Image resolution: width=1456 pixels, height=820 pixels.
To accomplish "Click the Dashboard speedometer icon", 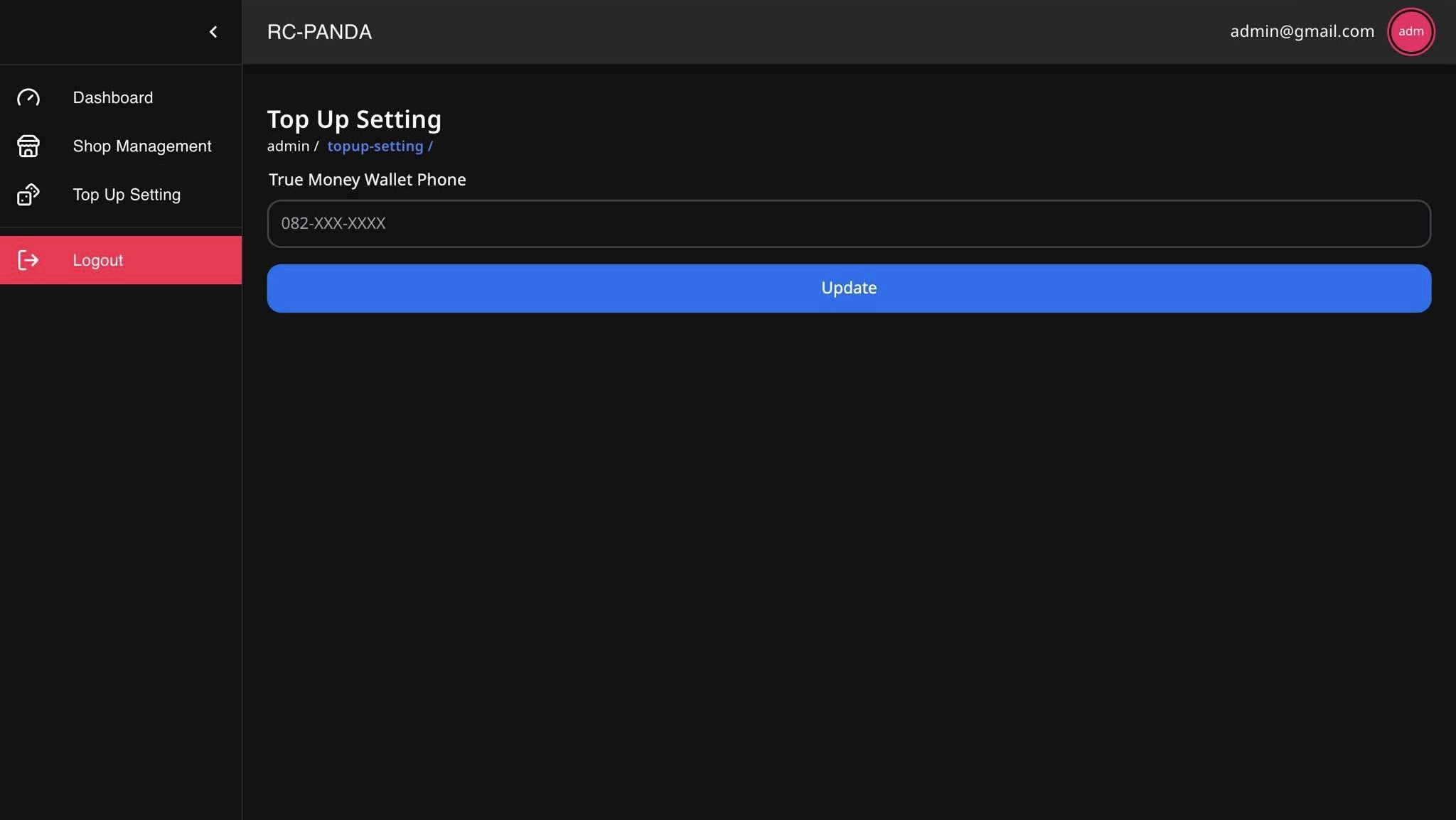I will 28,97.
